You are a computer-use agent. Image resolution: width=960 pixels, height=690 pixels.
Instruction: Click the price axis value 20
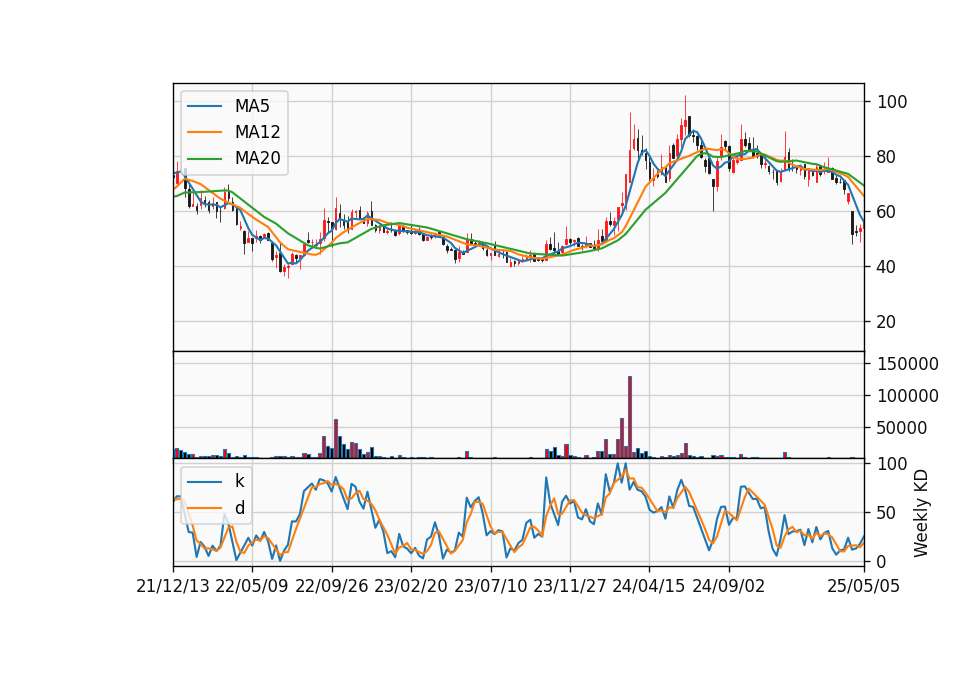(x=887, y=321)
